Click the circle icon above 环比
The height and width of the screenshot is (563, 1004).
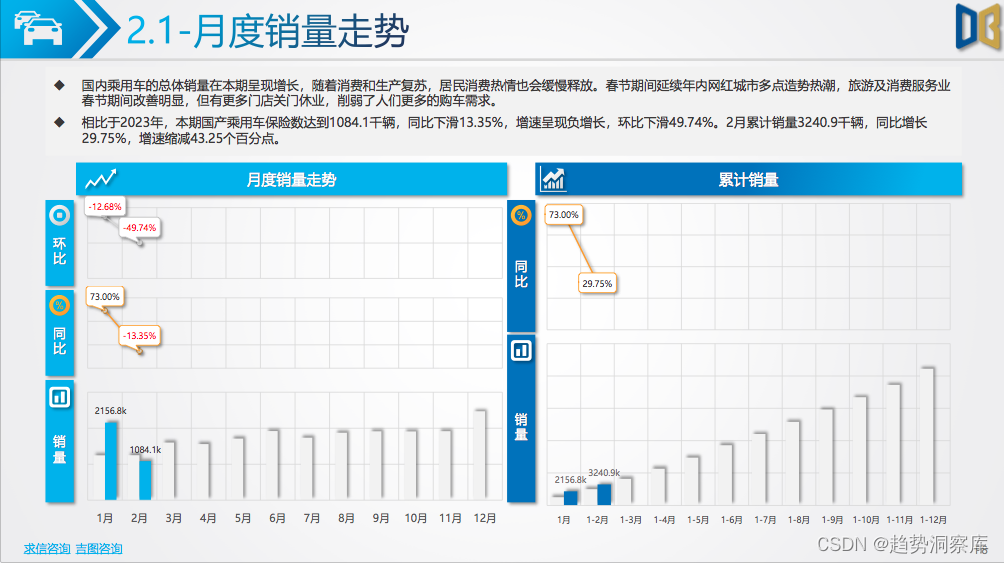[x=60, y=215]
